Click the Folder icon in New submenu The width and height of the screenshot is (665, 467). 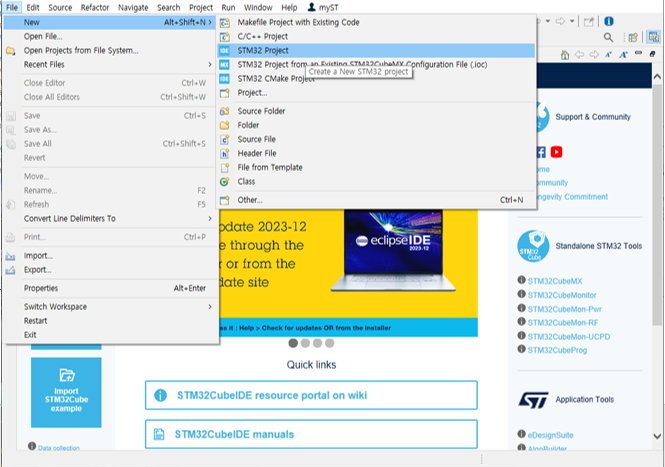[225, 125]
